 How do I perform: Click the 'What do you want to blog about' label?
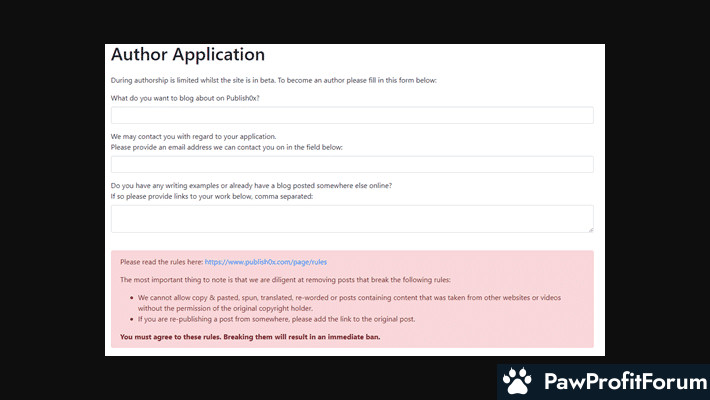click(x=180, y=98)
